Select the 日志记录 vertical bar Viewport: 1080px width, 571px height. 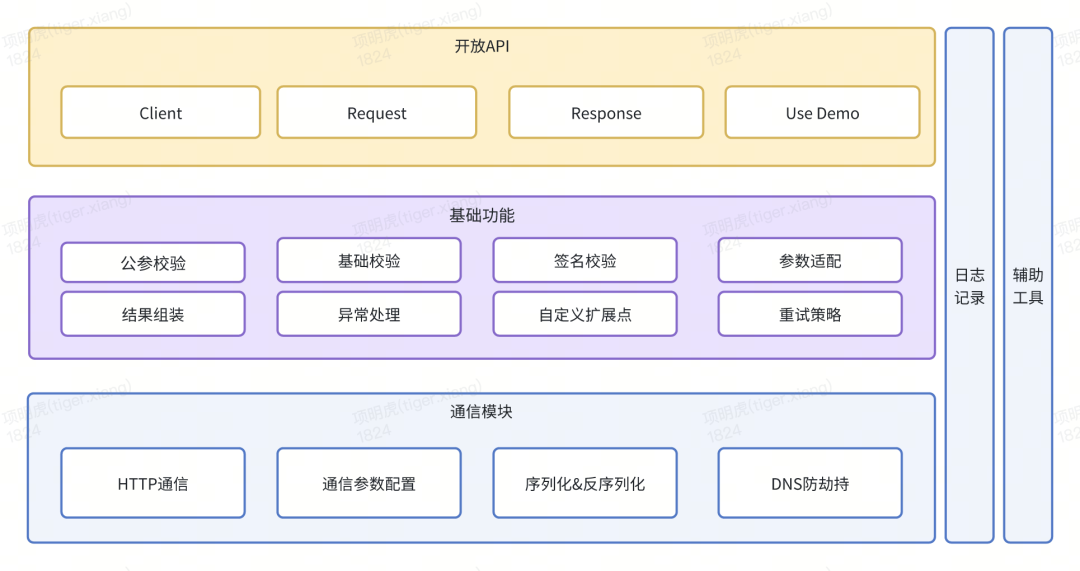(970, 285)
